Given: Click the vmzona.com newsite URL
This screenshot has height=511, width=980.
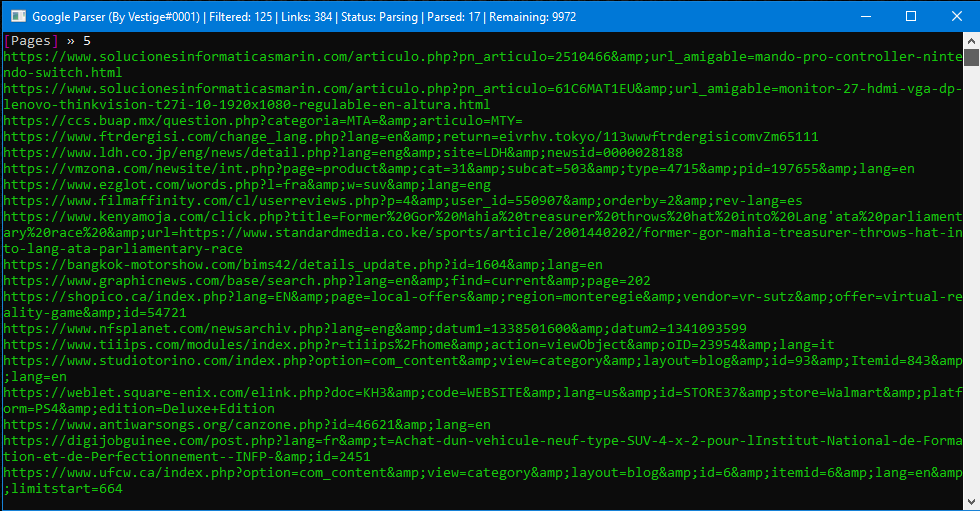Looking at the screenshot, I should coord(459,169).
